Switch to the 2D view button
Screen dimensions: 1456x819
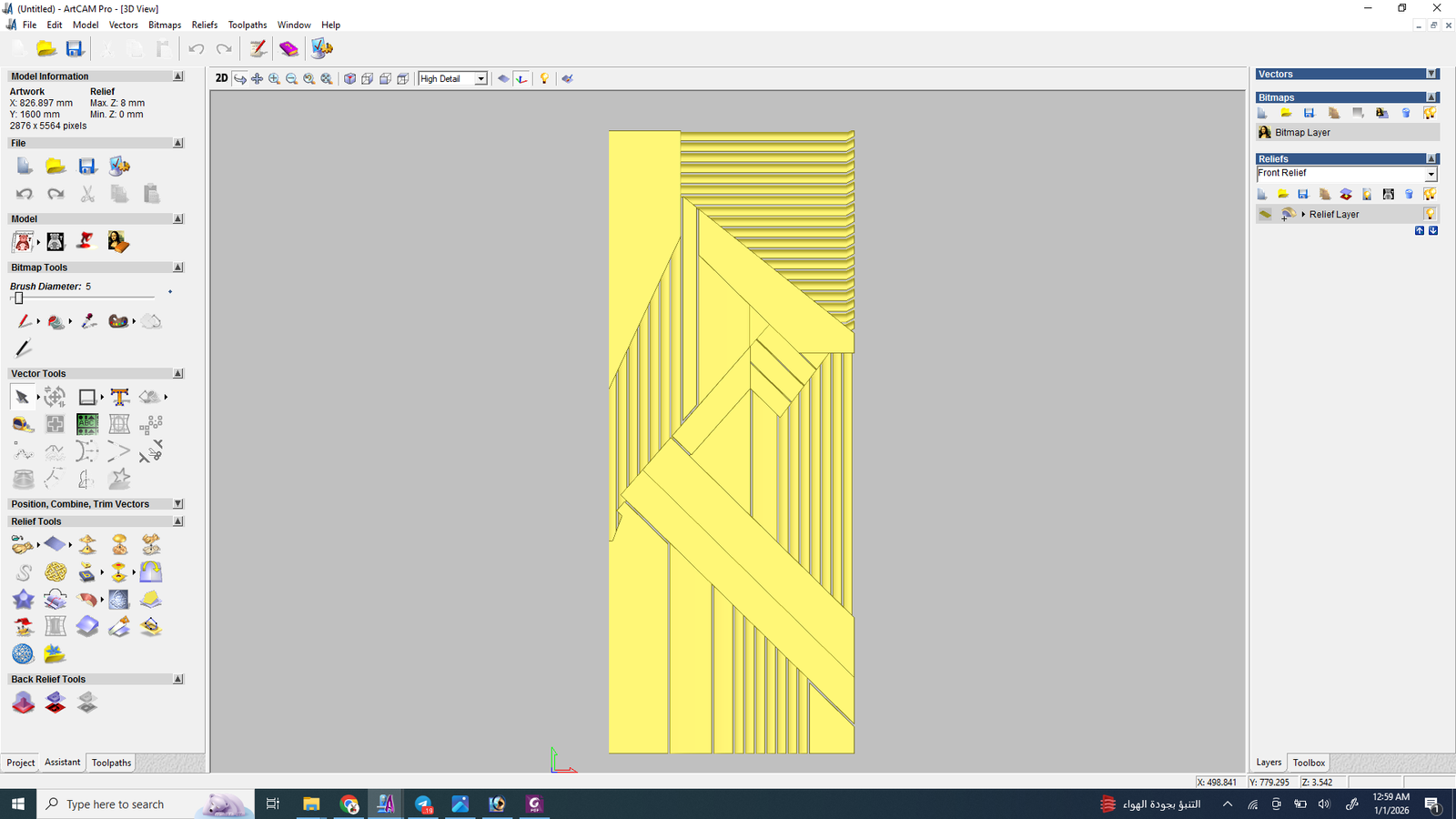(x=221, y=78)
